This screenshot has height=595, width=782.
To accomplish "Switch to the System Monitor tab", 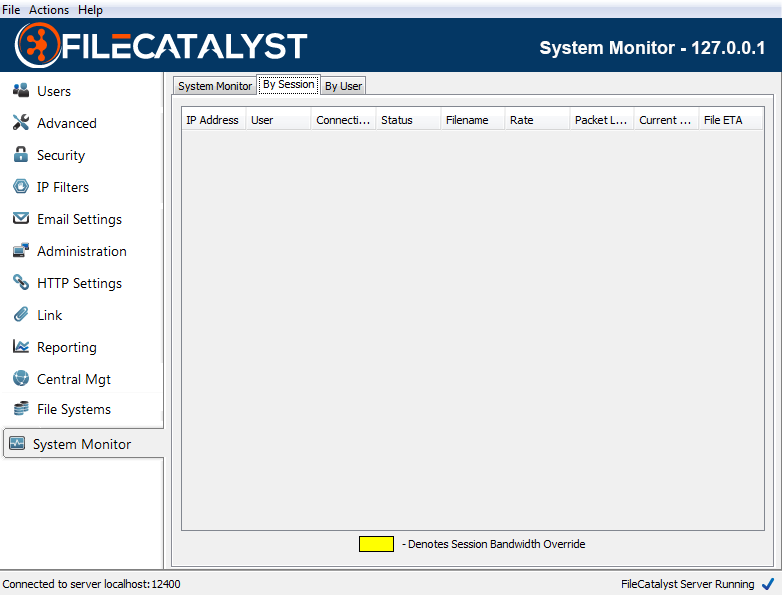I will click(x=215, y=86).
